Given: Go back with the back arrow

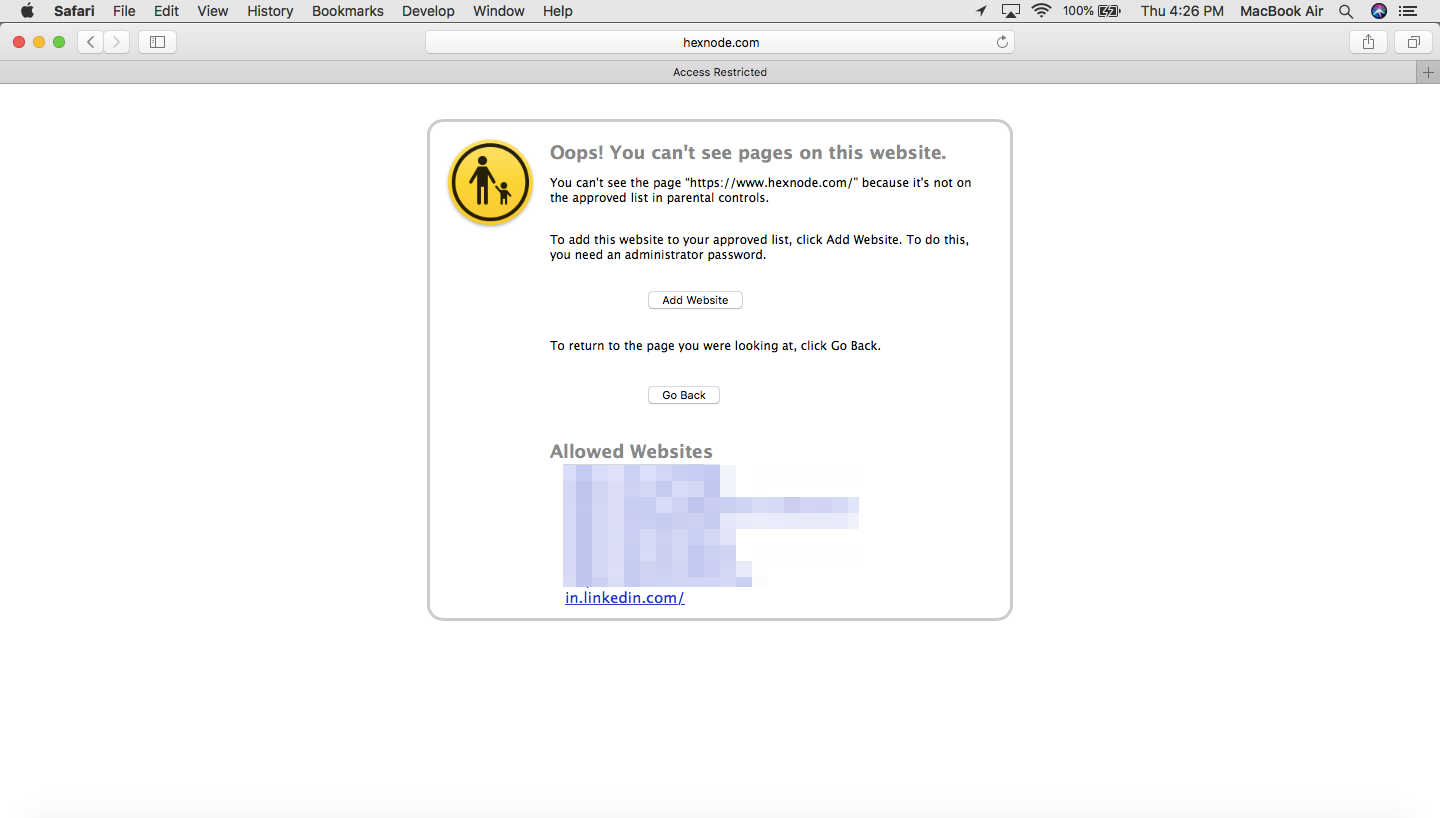Looking at the screenshot, I should click(91, 42).
